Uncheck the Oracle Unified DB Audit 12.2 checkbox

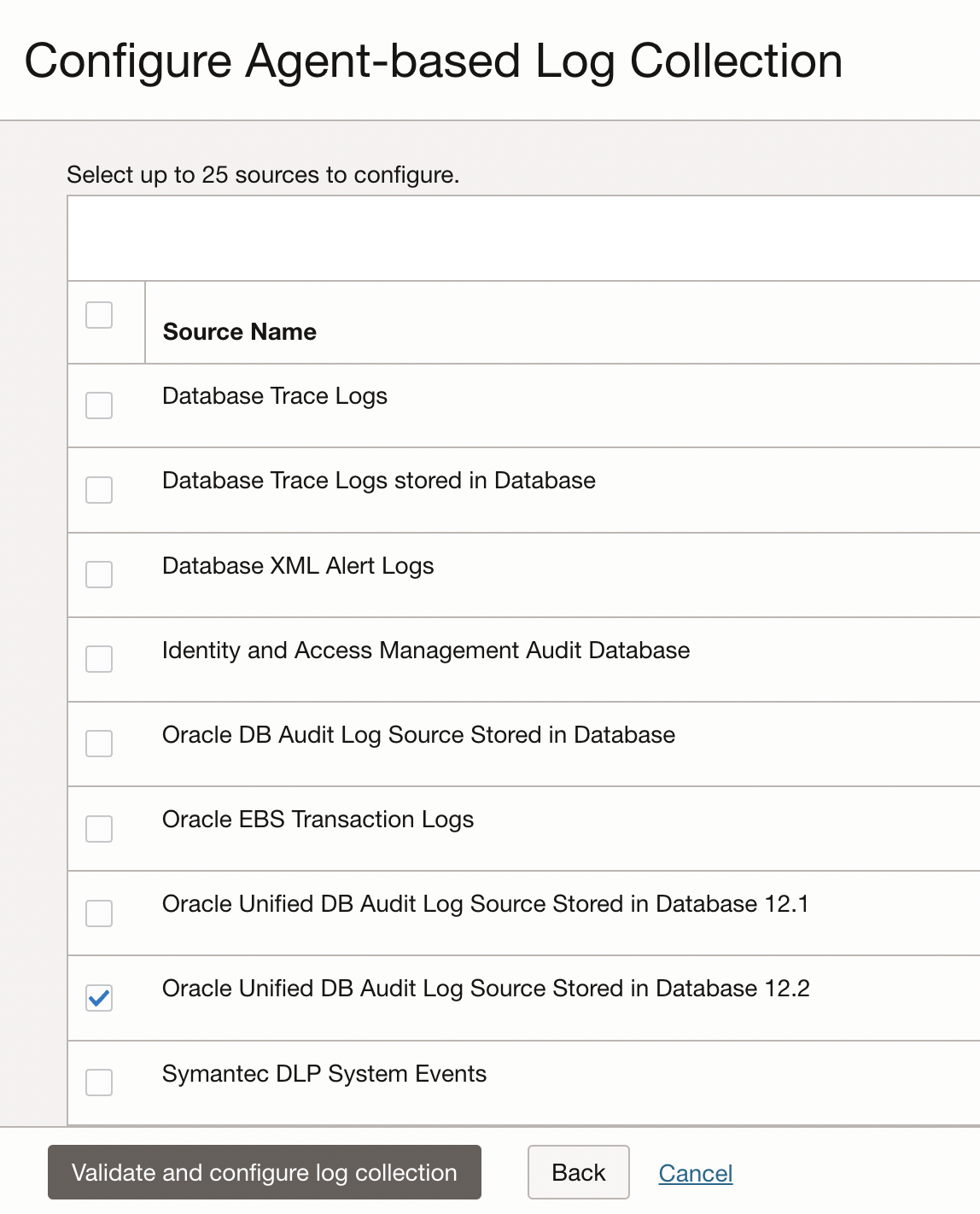click(x=99, y=997)
